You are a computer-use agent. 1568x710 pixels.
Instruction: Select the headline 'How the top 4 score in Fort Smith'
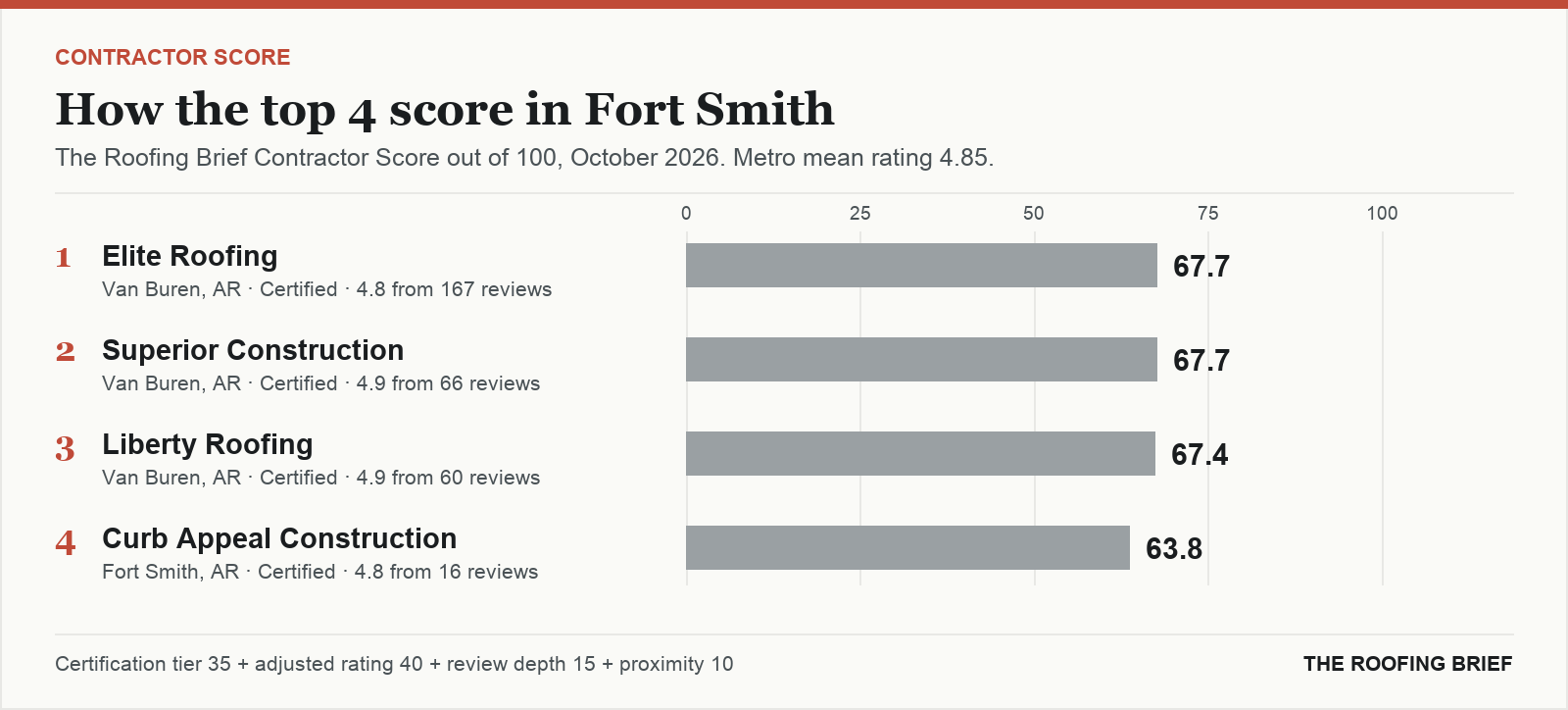pyautogui.click(x=445, y=109)
